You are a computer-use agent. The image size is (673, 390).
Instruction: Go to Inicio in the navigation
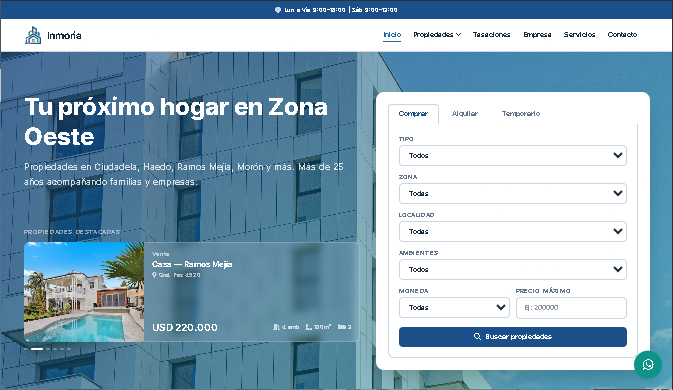[x=392, y=34]
